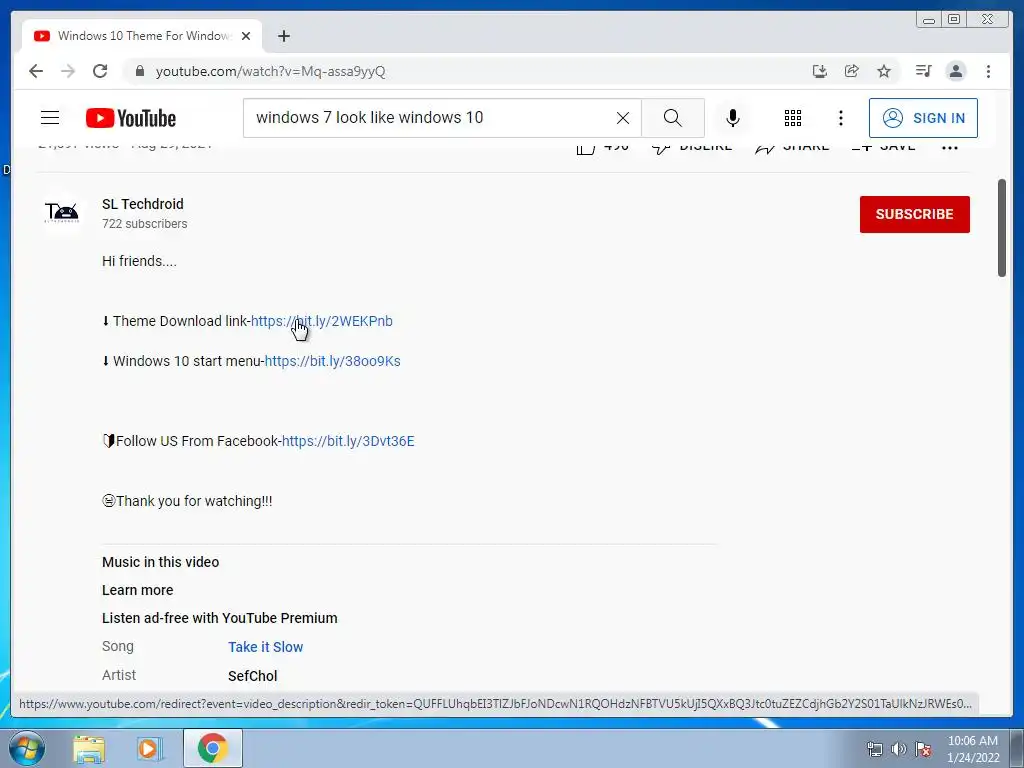
Task: Open a new Chrome tab
Action: 283,36
